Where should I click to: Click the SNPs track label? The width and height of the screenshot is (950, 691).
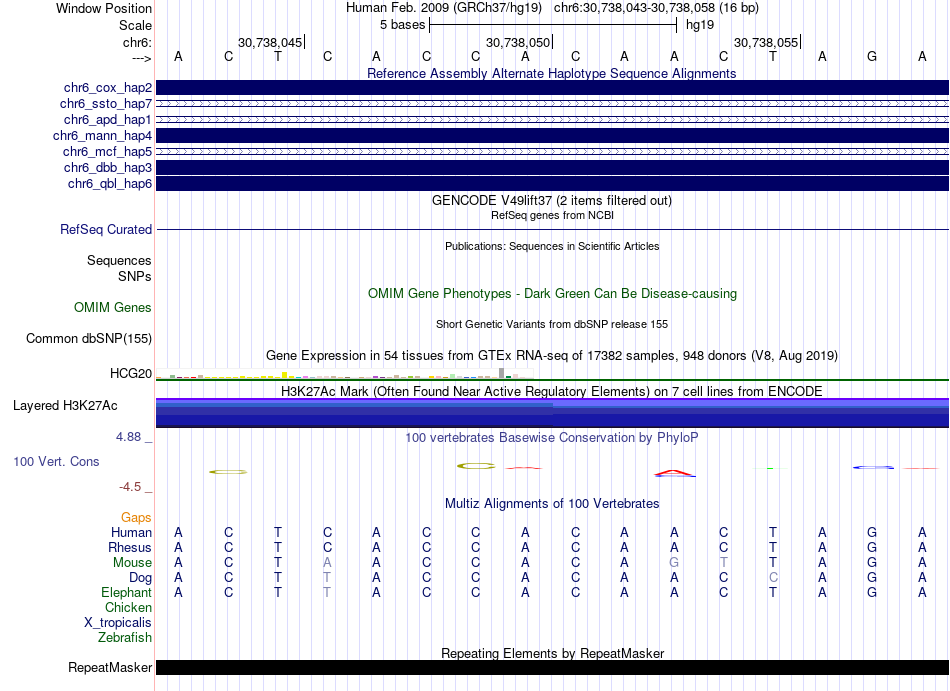tap(135, 276)
